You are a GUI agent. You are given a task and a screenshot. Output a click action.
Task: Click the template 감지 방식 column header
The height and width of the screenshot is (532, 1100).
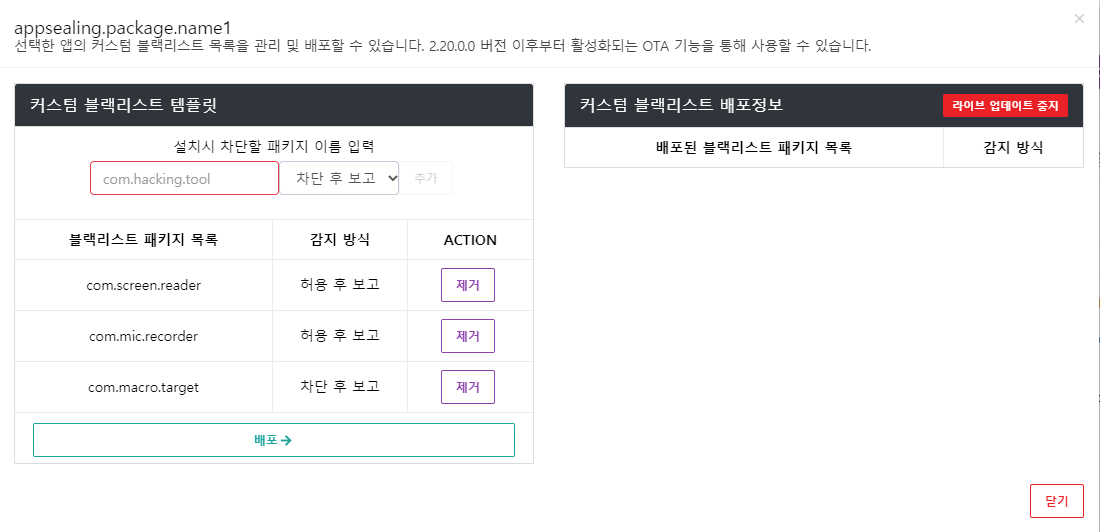(x=340, y=240)
